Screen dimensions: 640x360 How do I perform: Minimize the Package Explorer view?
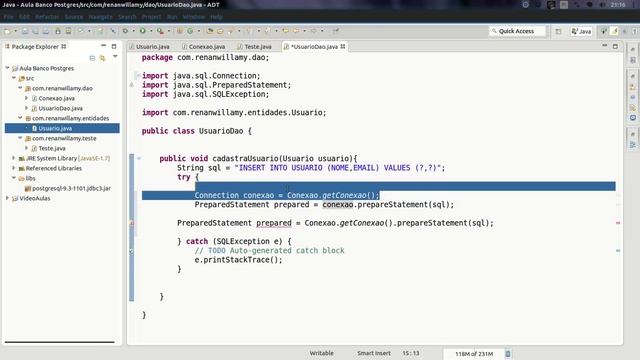coord(103,46)
